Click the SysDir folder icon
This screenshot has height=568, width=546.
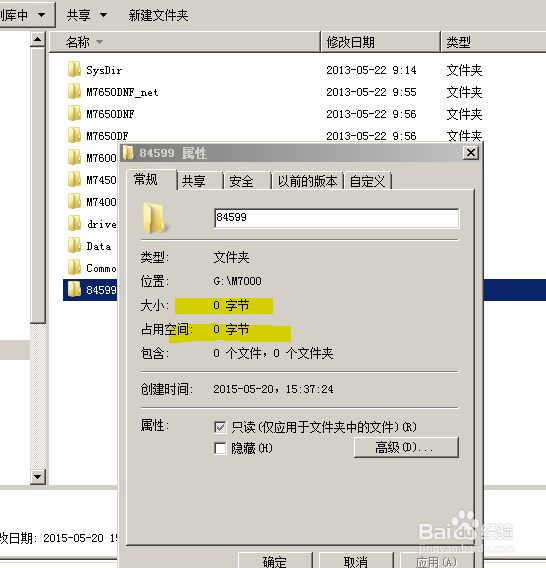(74, 69)
